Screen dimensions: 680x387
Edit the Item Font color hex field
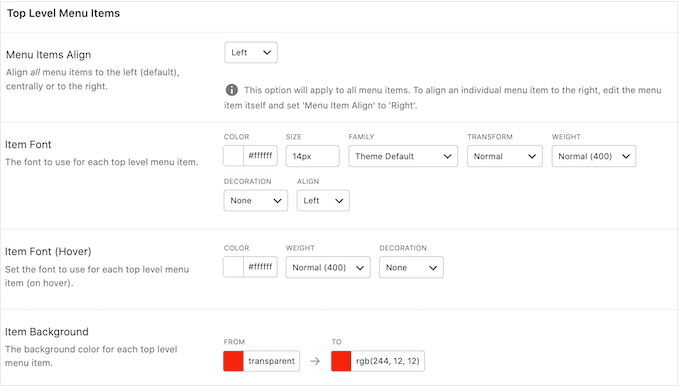(x=260, y=156)
